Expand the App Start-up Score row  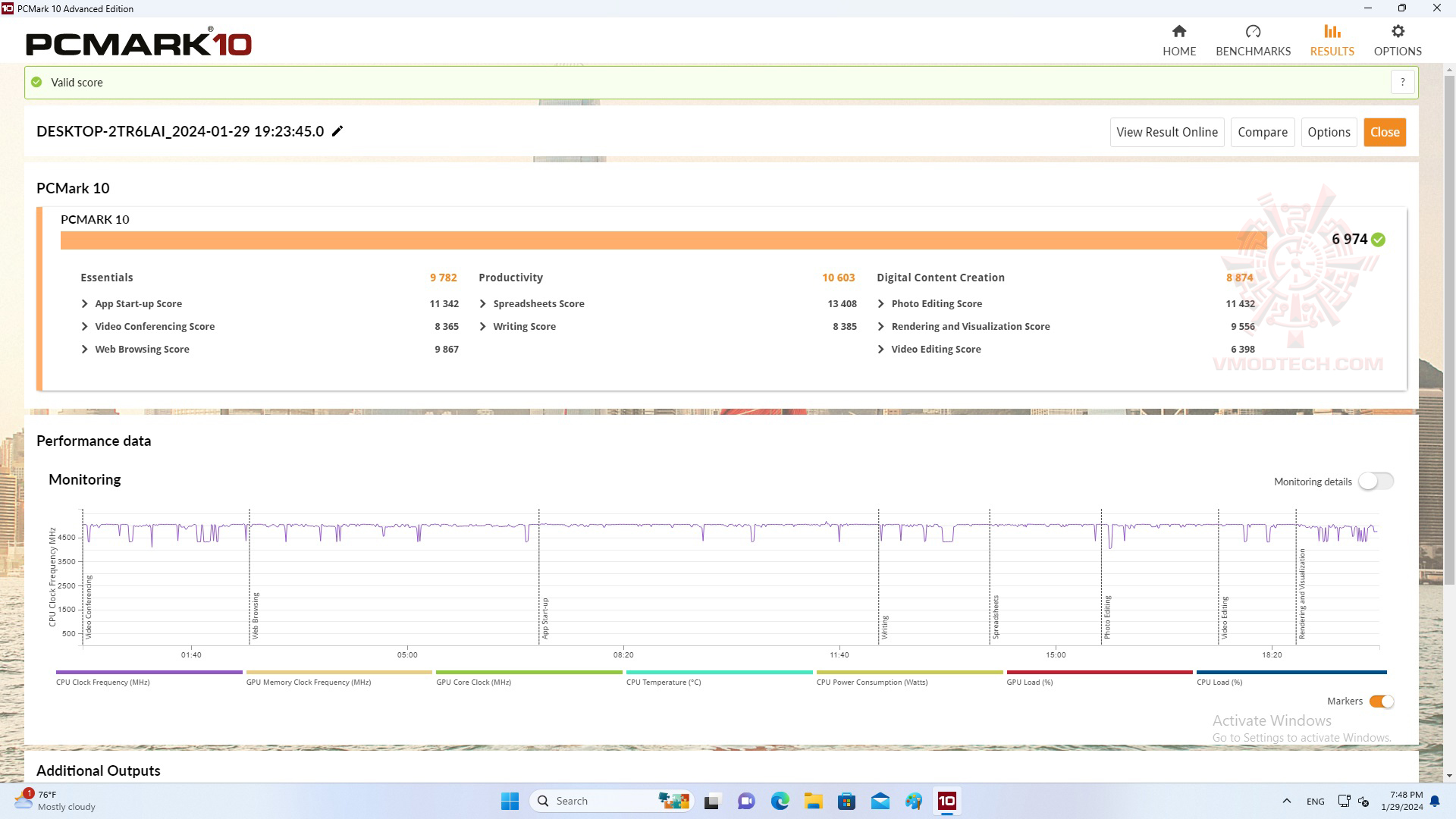[x=85, y=303]
